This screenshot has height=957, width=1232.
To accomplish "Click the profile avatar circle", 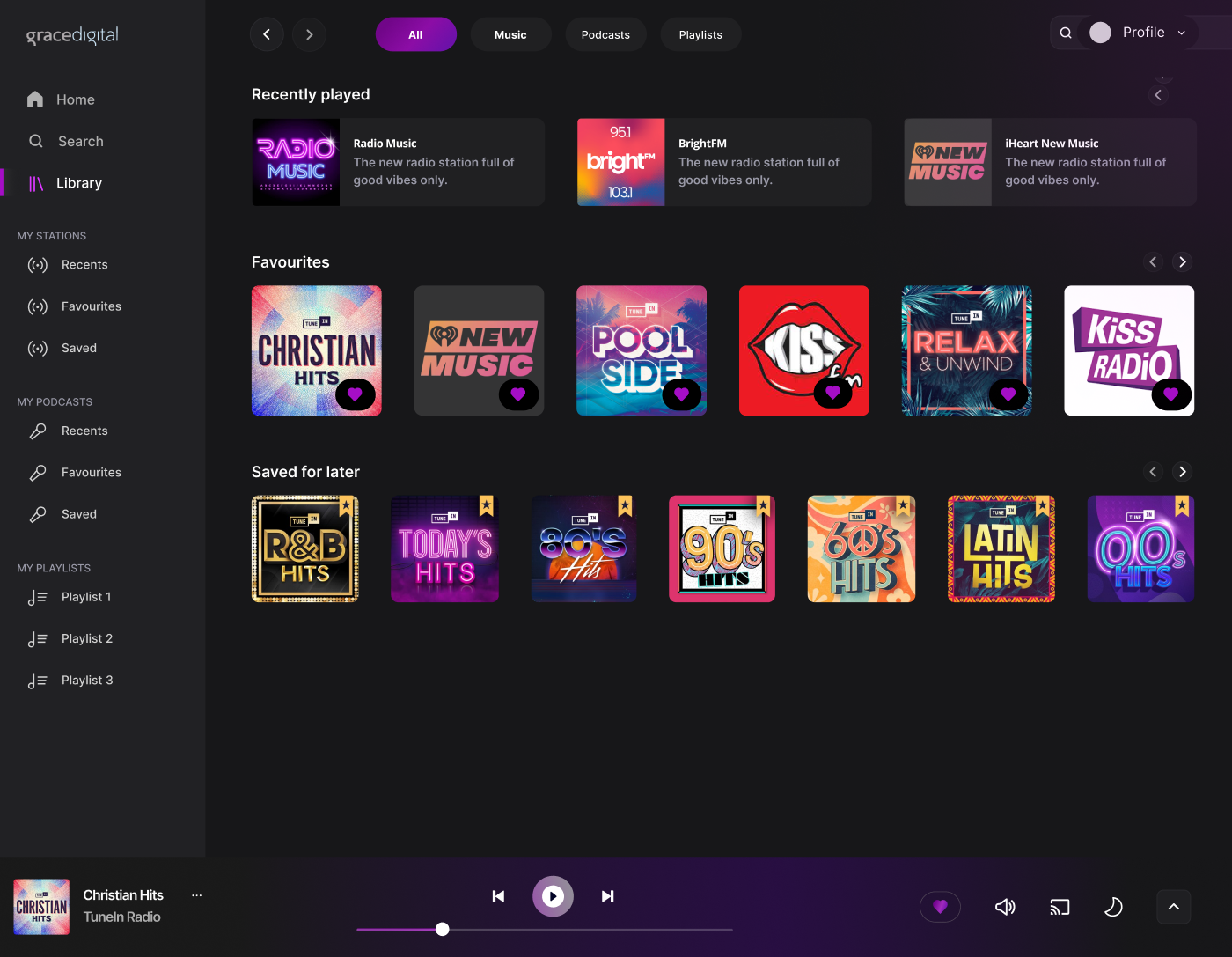I will click(x=1100, y=33).
